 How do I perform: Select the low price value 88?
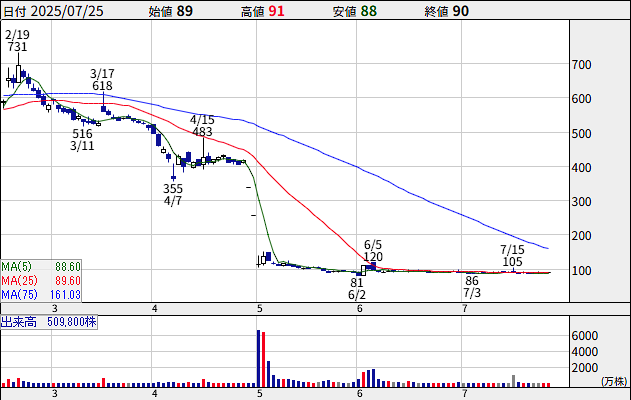[x=369, y=11]
